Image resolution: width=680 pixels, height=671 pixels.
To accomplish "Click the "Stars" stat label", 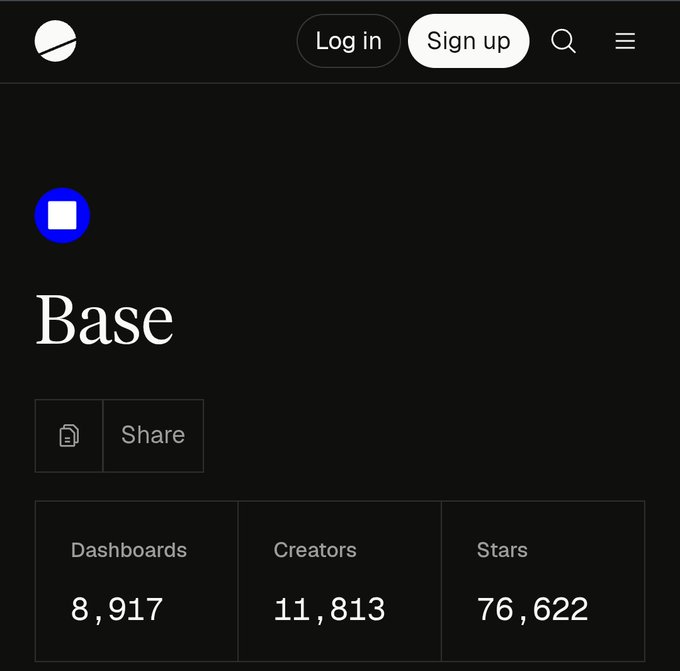I will pos(502,550).
